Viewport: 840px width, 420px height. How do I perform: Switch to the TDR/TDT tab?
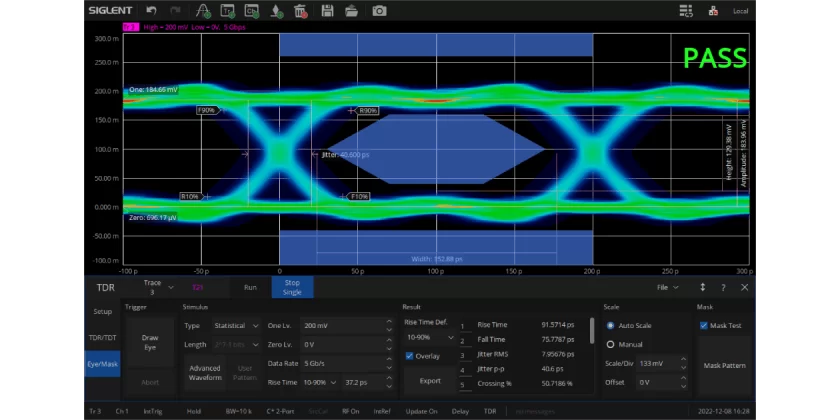coord(103,338)
